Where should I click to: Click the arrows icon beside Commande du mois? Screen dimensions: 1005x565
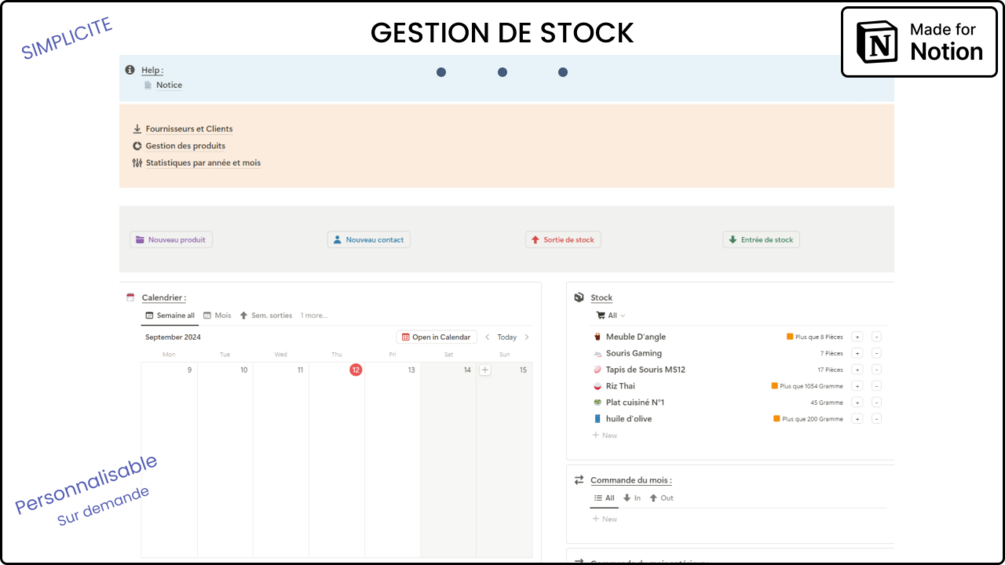pos(579,480)
